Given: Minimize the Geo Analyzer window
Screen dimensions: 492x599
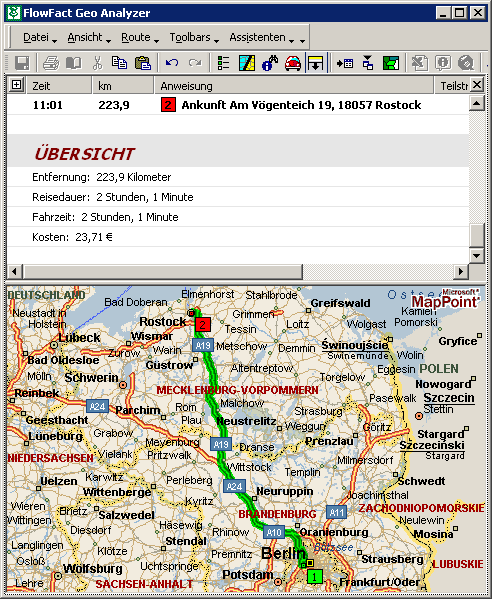Looking at the screenshot, I should click(x=443, y=13).
